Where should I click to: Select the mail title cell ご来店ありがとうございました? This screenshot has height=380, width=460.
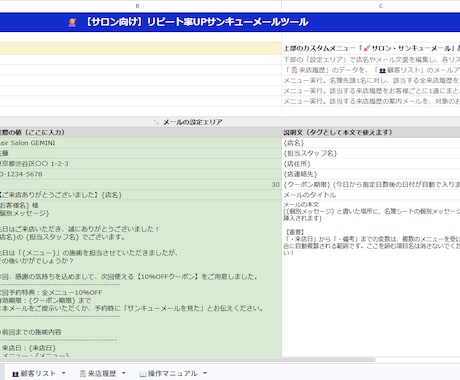[x=141, y=195]
